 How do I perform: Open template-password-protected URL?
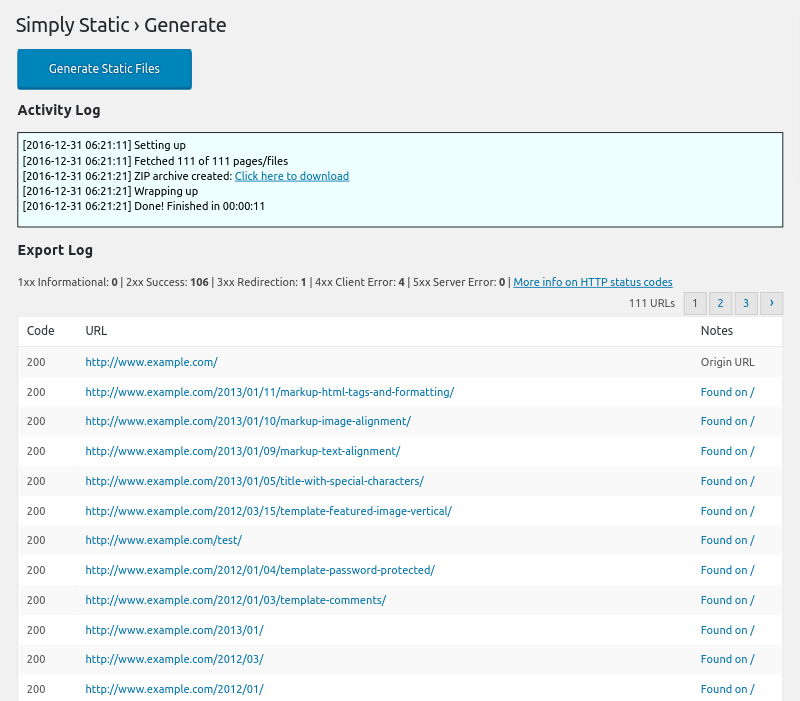[x=259, y=570]
